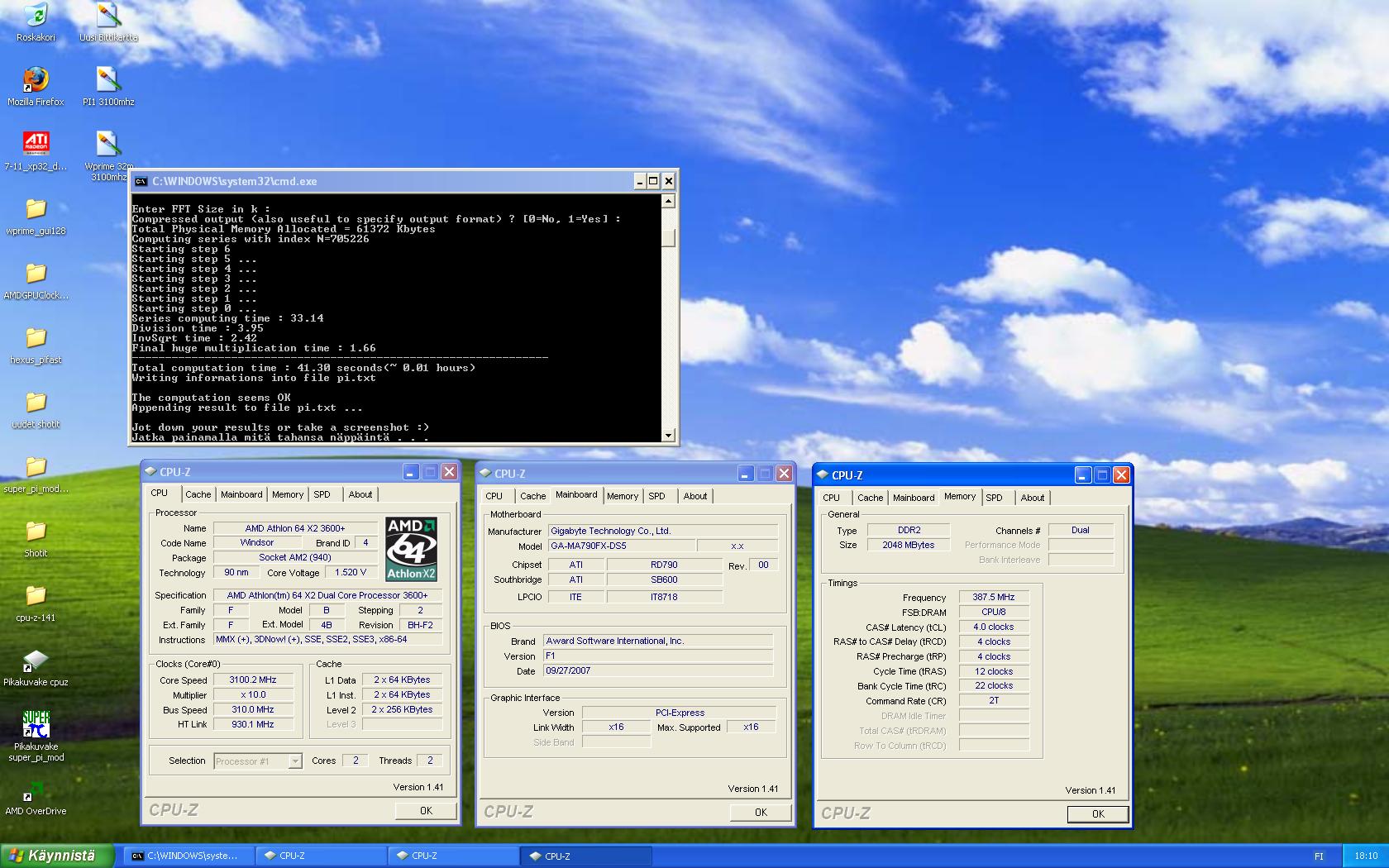Open SPD tab in Mainboard CPU-Z window

(656, 496)
